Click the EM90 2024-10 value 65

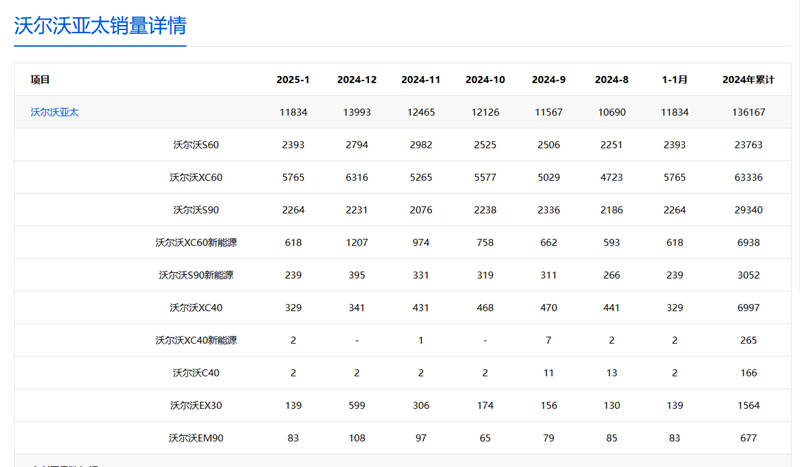click(485, 438)
